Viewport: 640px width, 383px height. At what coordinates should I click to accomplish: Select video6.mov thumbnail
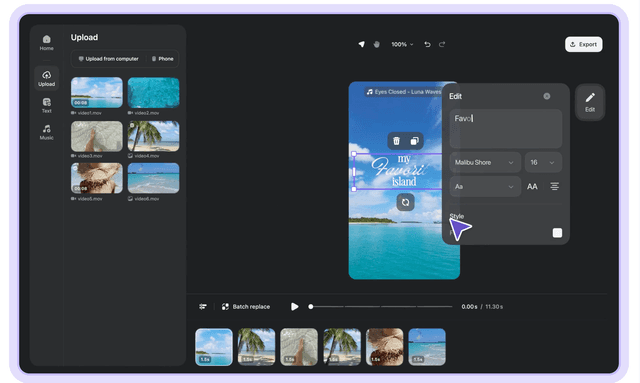(153, 178)
